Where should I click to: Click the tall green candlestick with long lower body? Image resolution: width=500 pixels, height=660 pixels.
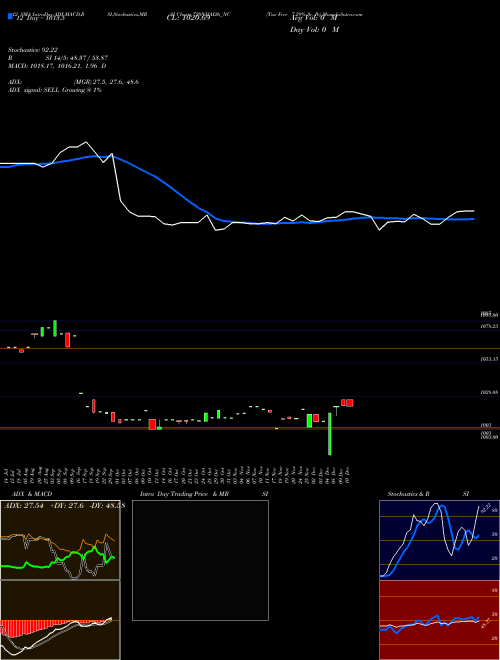pos(330,434)
